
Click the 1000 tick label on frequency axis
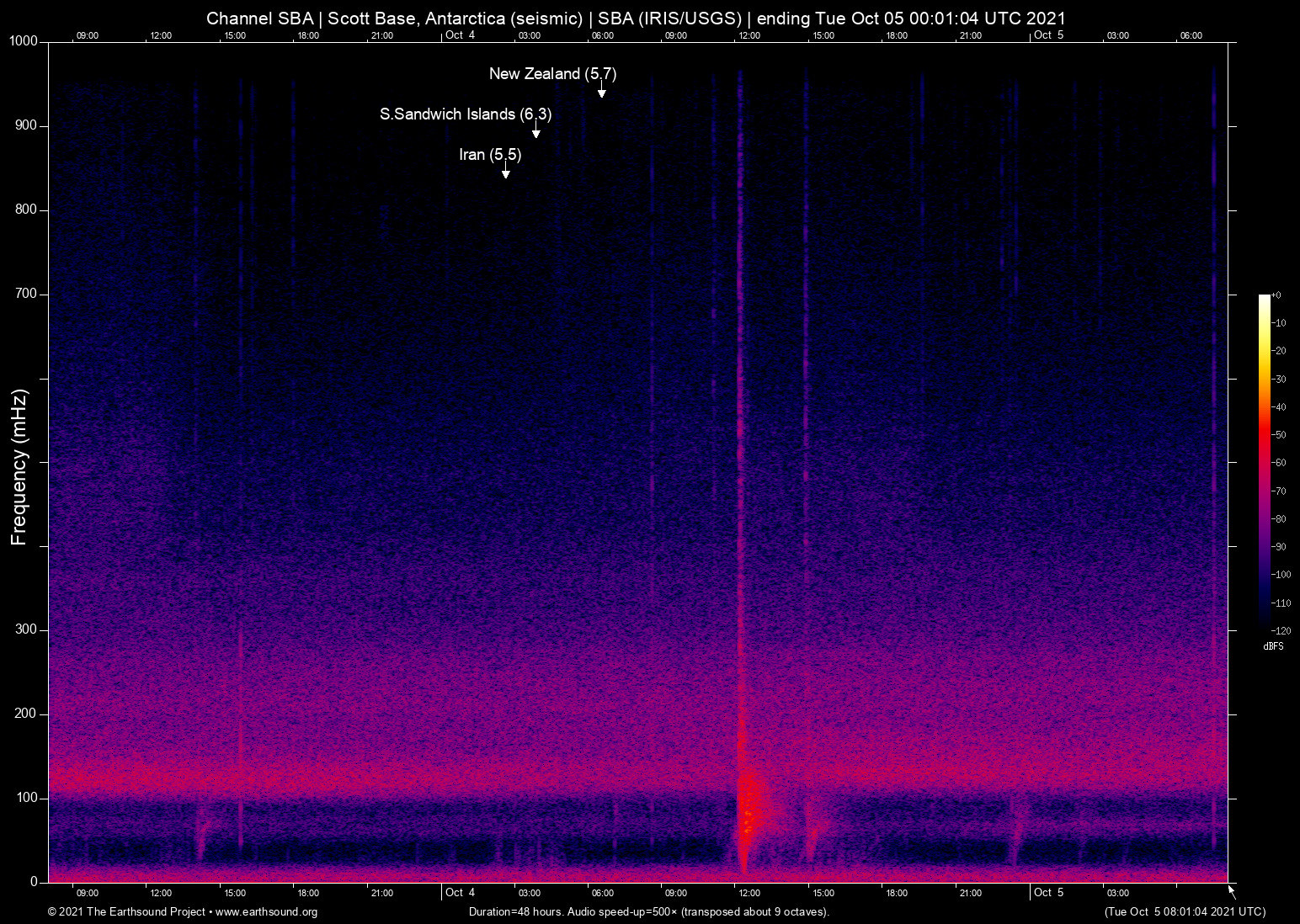pyautogui.click(x=23, y=41)
